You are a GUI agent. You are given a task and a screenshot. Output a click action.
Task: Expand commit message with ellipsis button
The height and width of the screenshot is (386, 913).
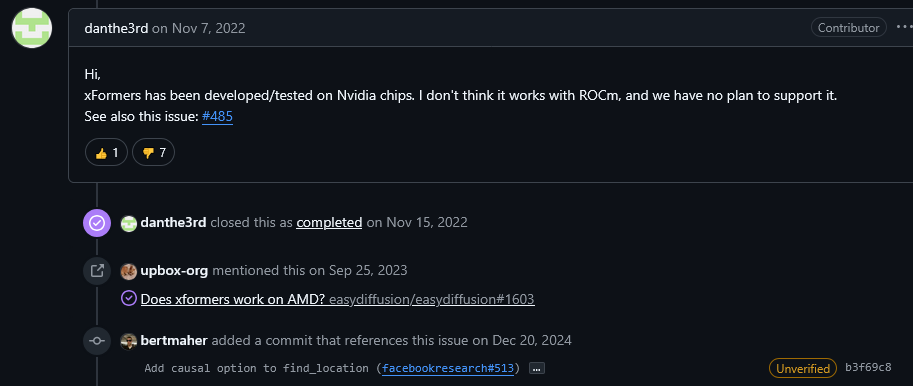[x=536, y=368]
